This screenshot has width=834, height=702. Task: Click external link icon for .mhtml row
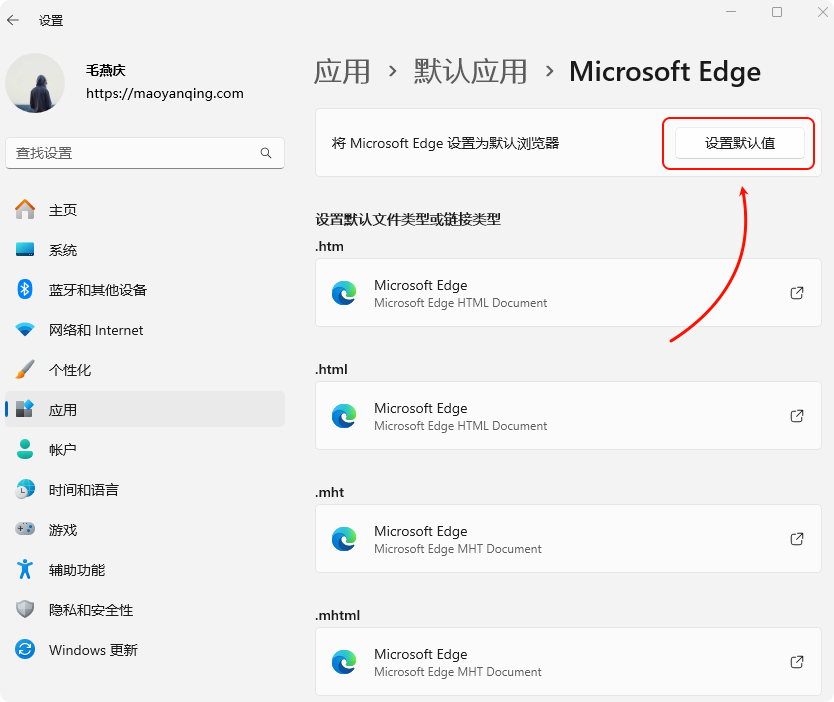(797, 662)
